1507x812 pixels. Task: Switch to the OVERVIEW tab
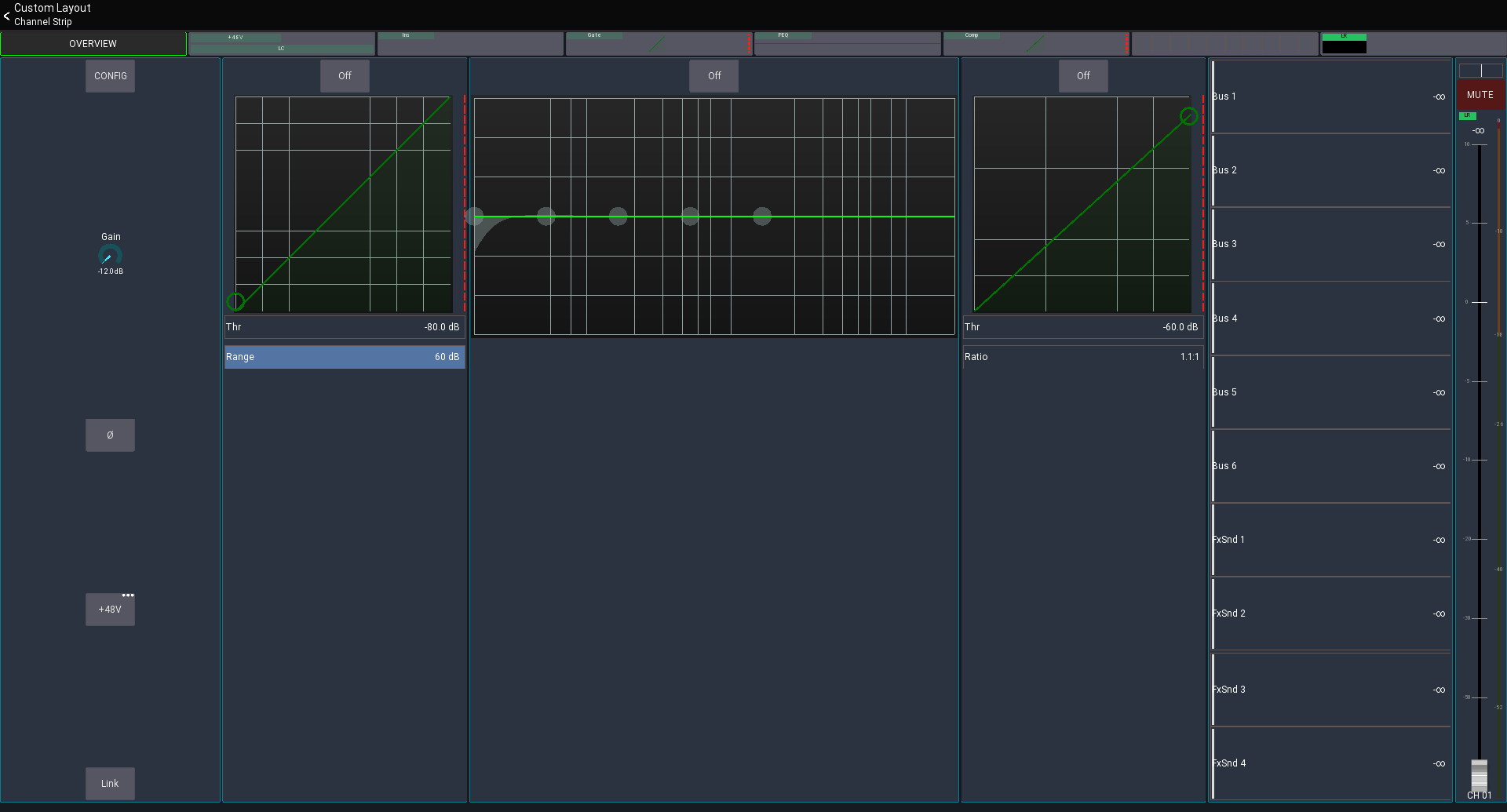point(93,43)
